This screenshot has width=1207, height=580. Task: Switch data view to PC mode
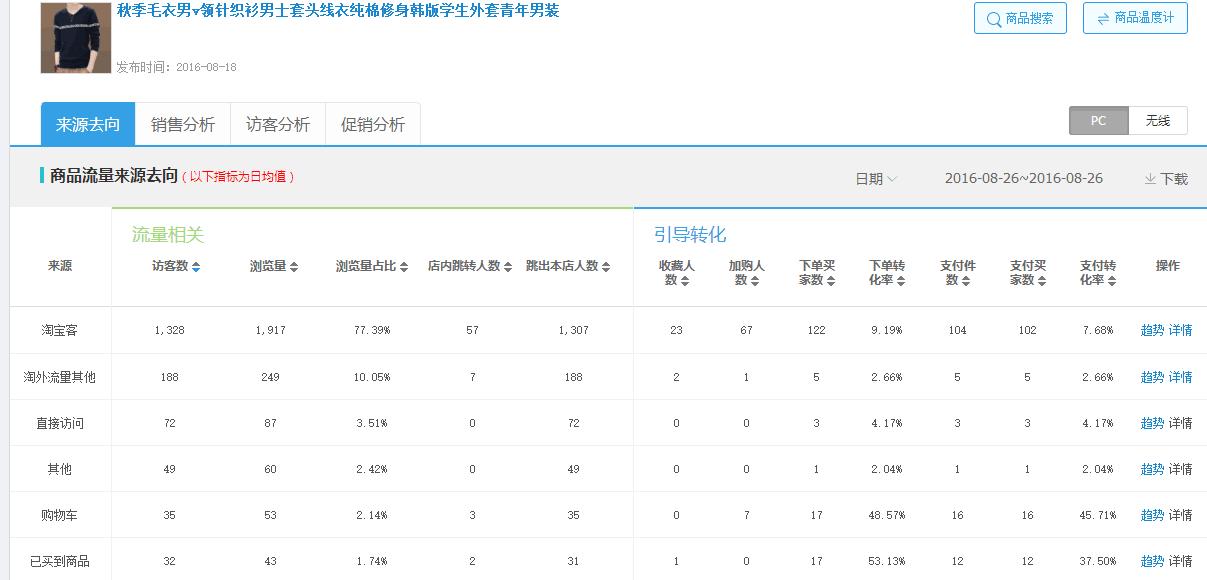(1097, 120)
